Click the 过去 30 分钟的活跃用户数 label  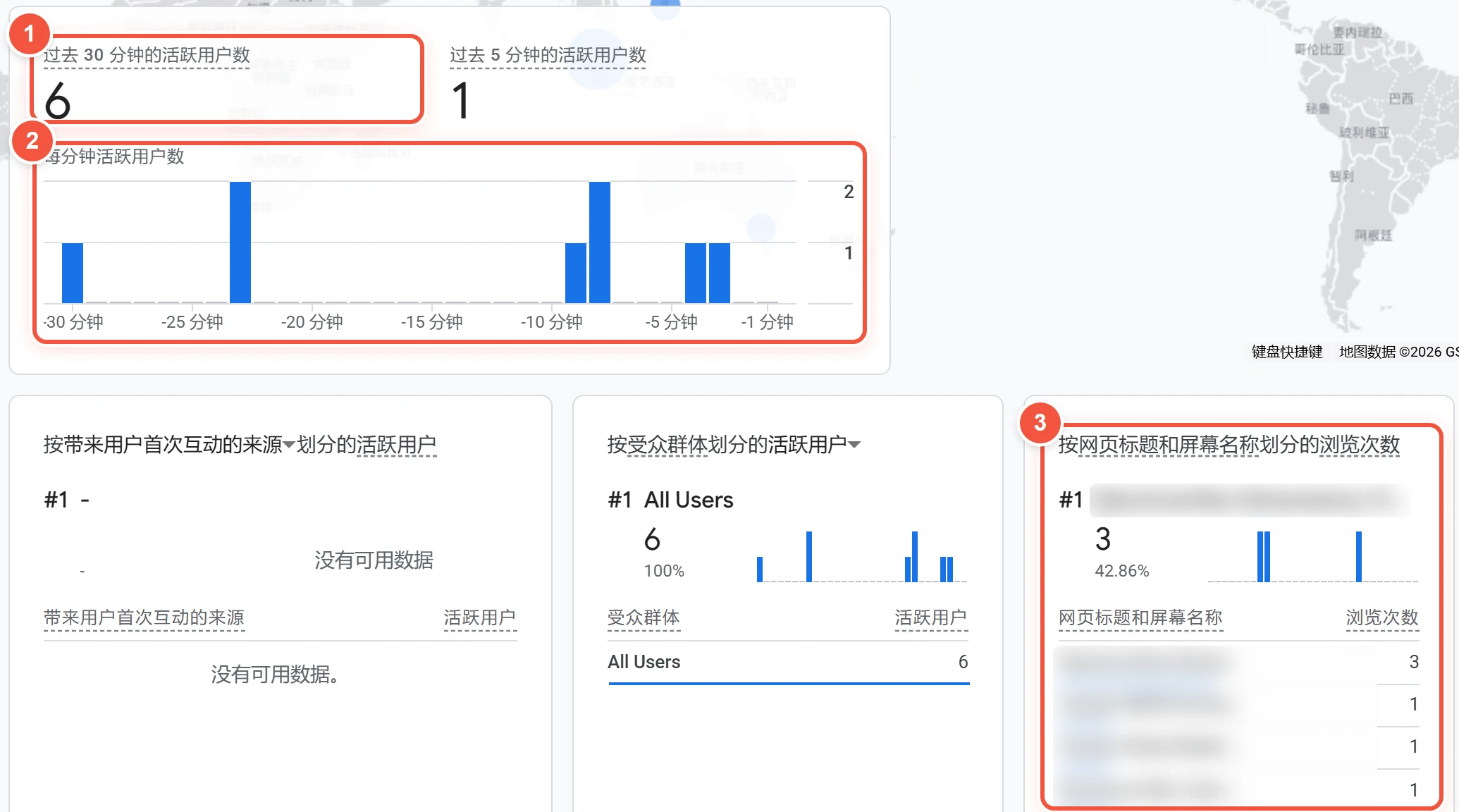[x=147, y=55]
